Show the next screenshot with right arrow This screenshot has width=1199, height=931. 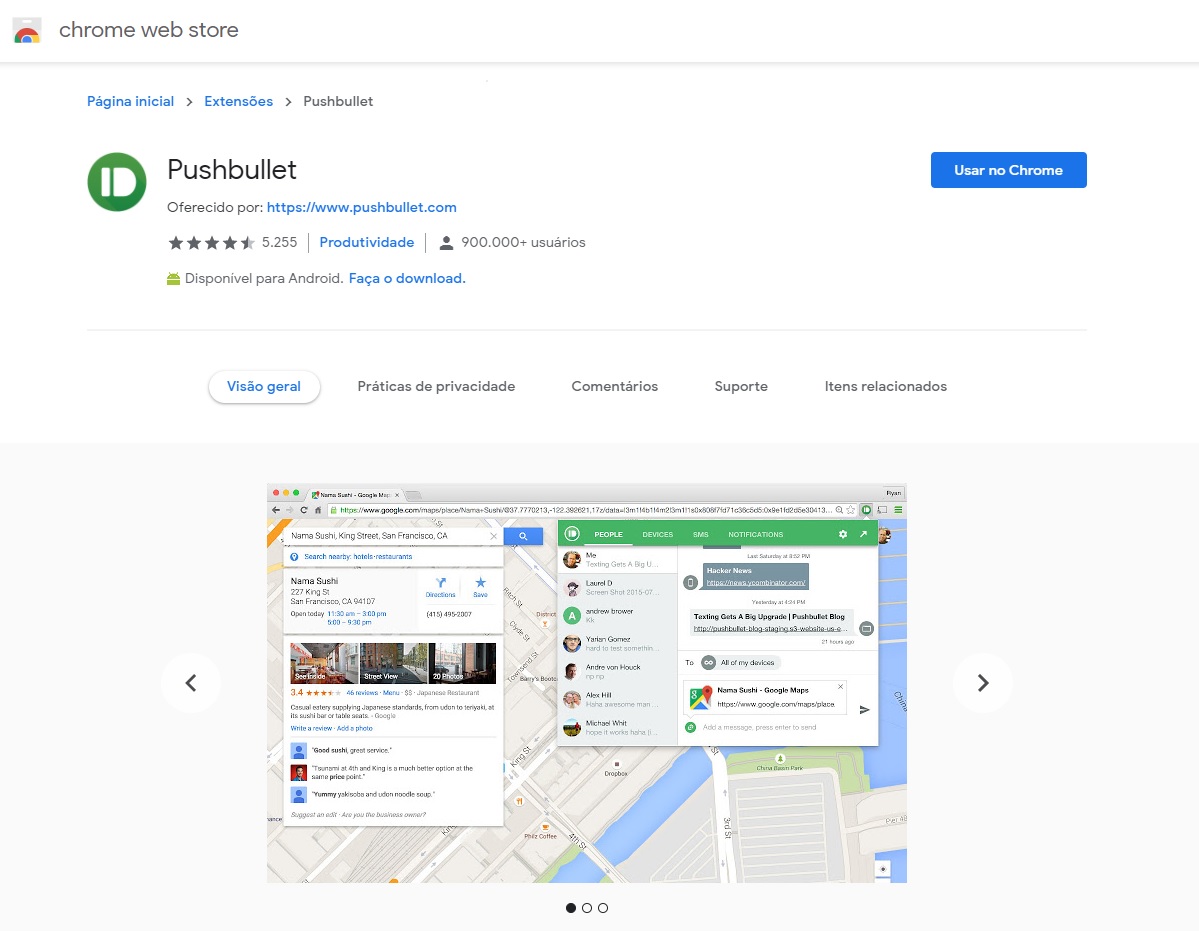[983, 683]
